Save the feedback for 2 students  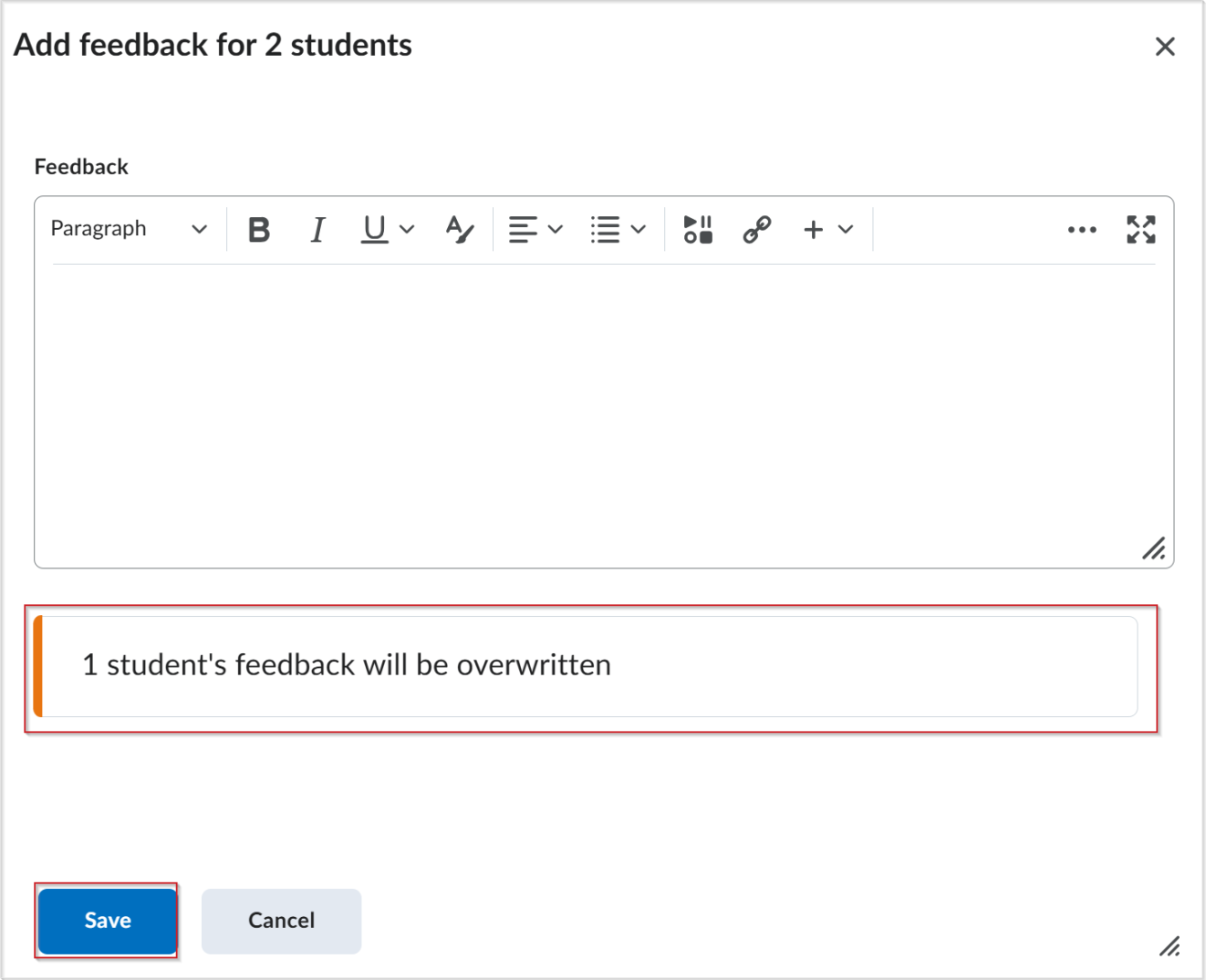(107, 921)
